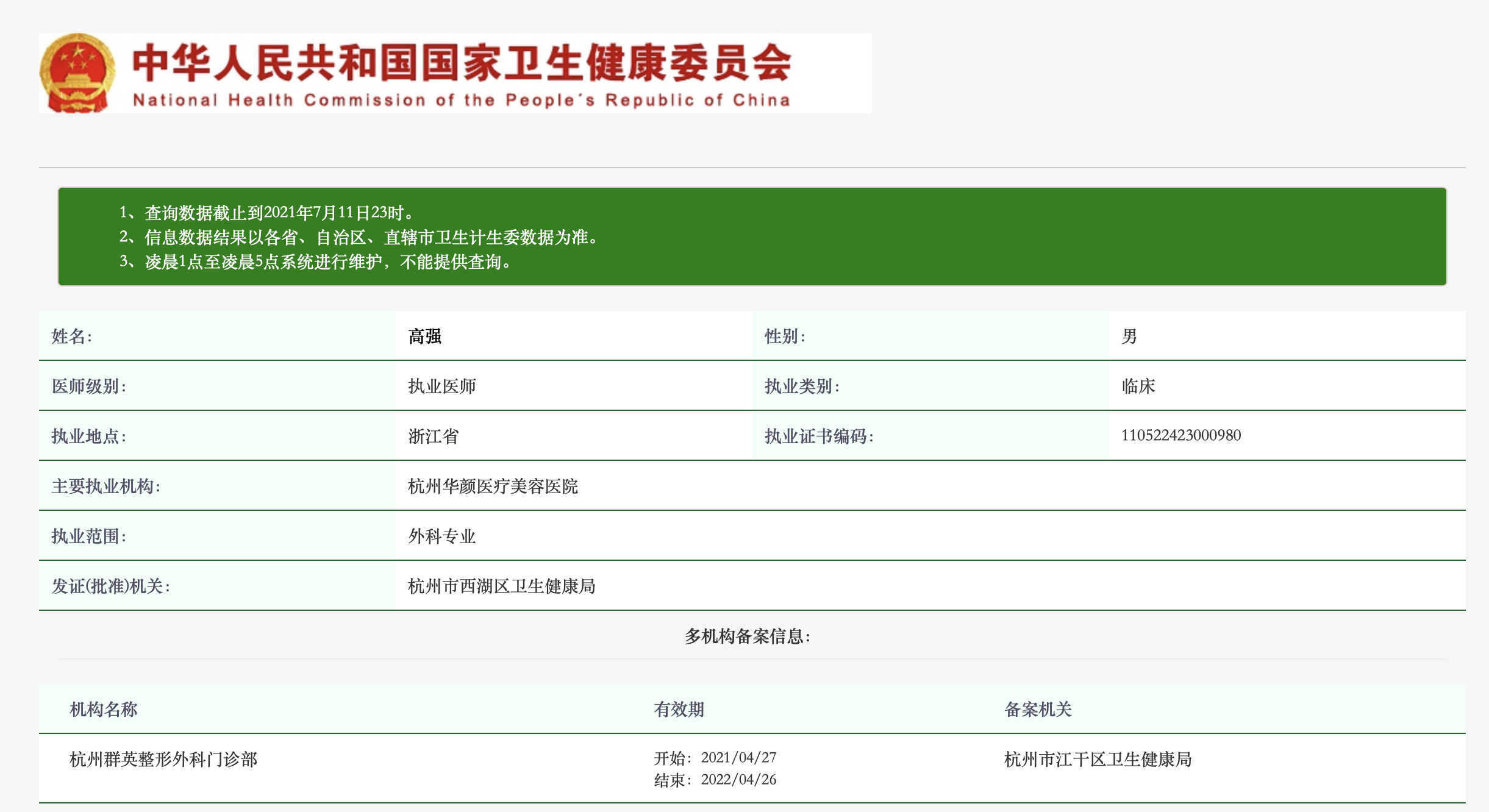This screenshot has height=812, width=1489.
Task: Select the gender value 男
Action: pyautogui.click(x=1129, y=337)
